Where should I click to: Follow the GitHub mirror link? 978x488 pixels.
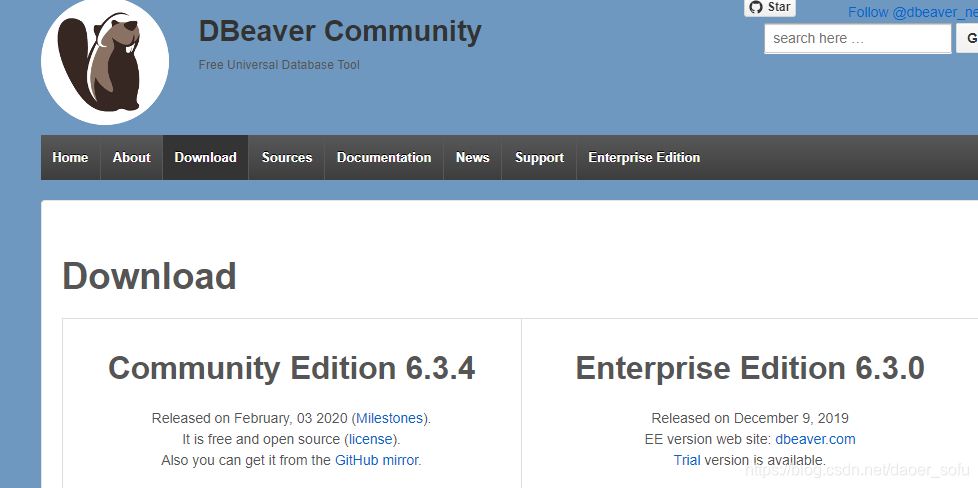click(x=377, y=461)
